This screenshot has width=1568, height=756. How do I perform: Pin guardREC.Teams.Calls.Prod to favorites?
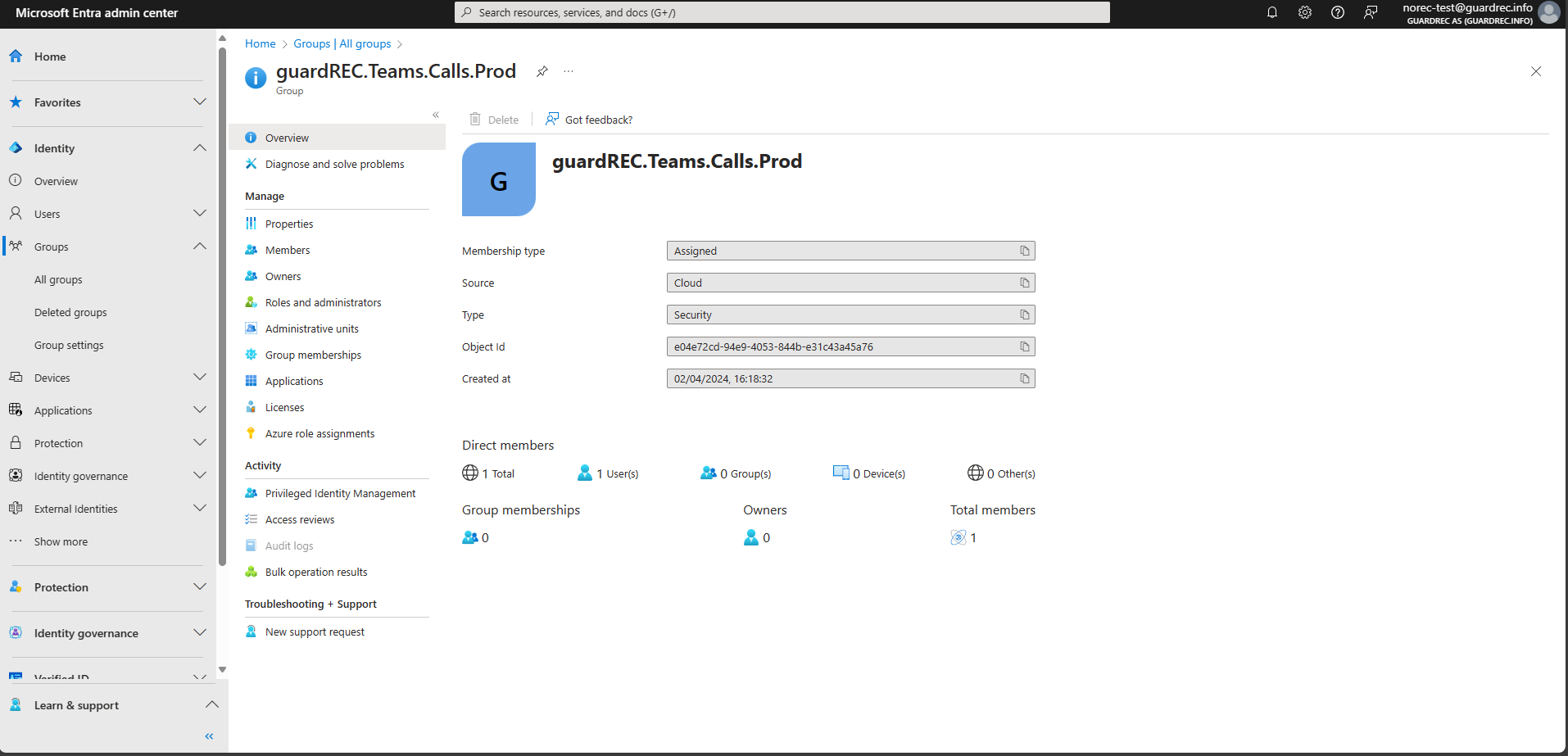(542, 71)
